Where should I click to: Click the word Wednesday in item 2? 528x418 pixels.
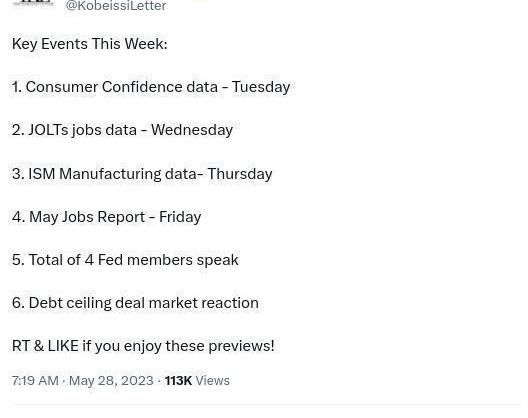pyautogui.click(x=192, y=130)
